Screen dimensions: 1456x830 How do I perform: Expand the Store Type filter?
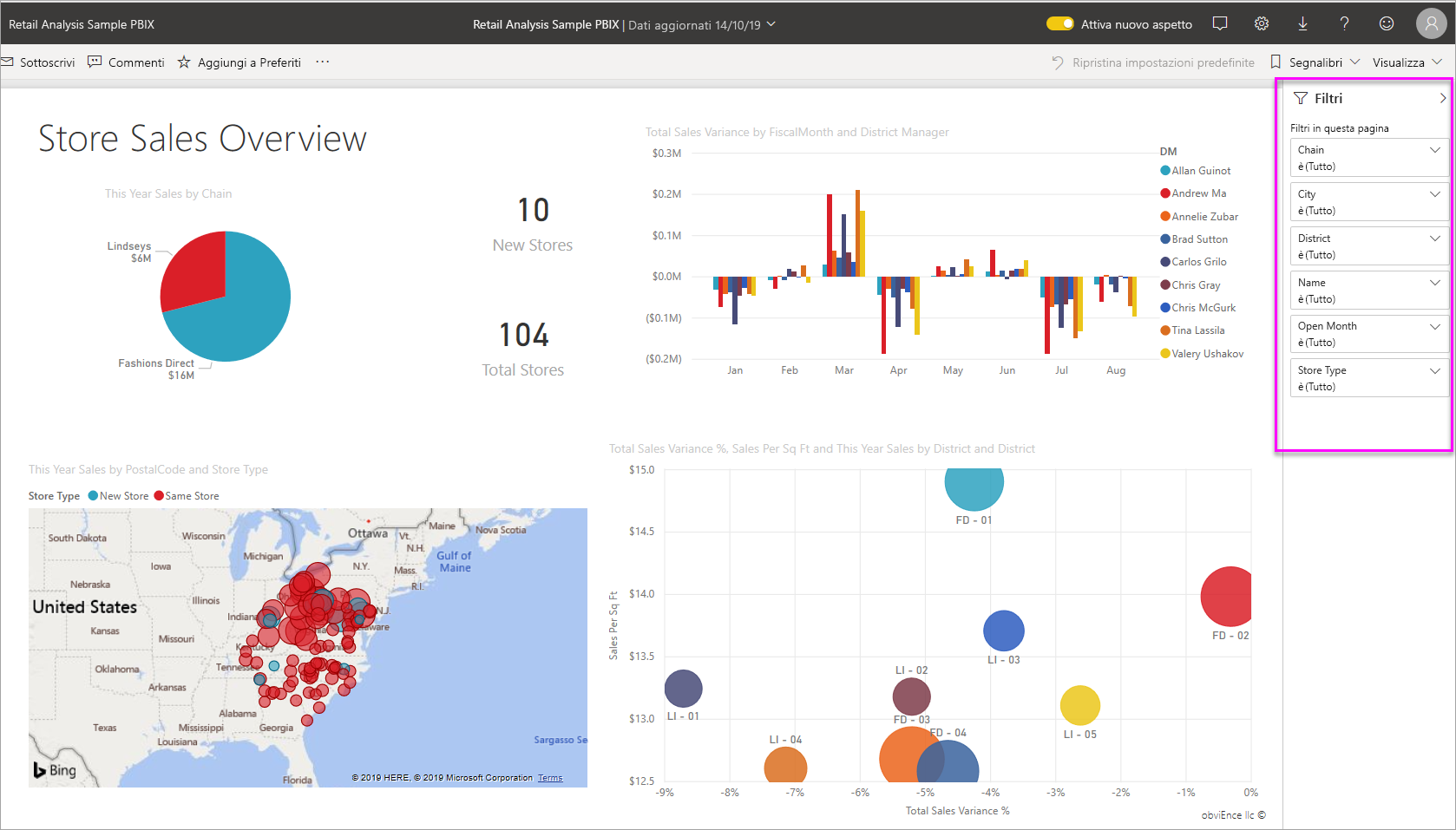click(x=1435, y=369)
